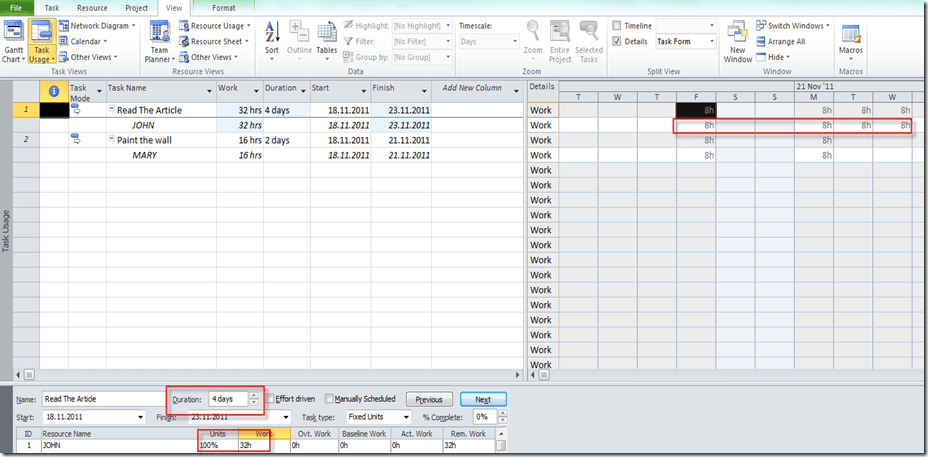Uncheck the Details checkbox
Image resolution: width=928 pixels, height=457 pixels.
pyautogui.click(x=617, y=42)
